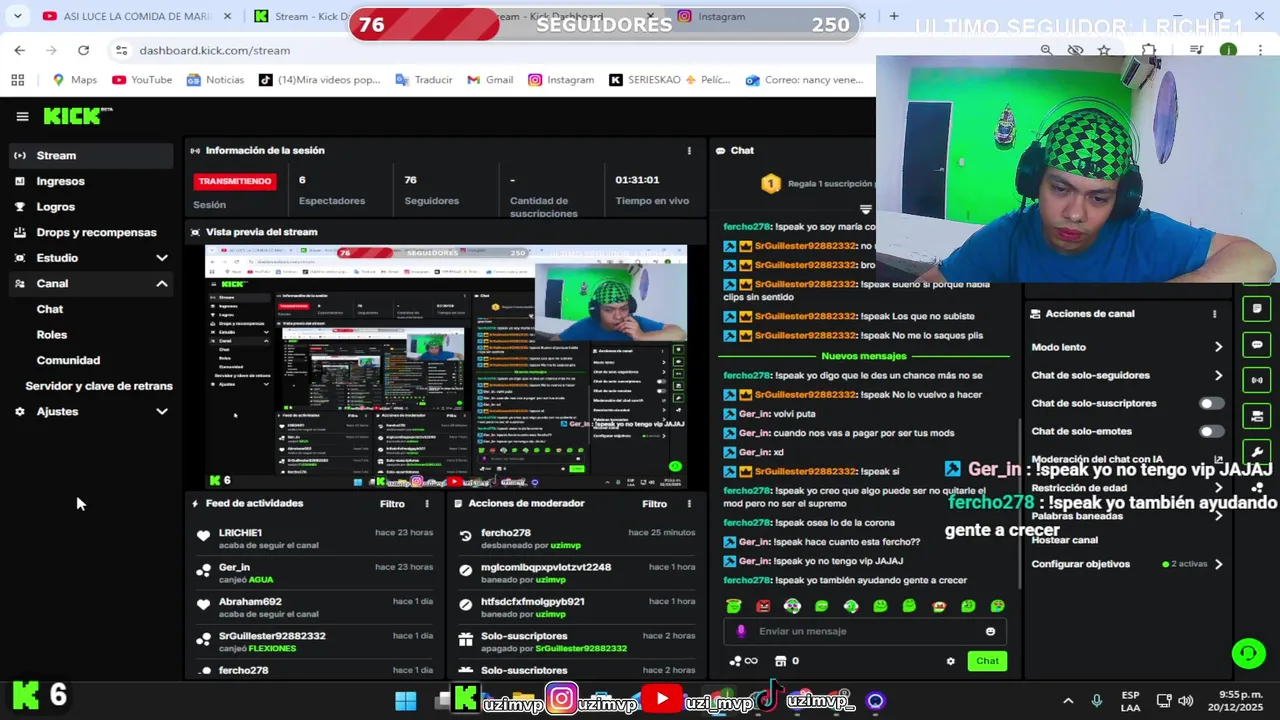Screen dimensions: 1280x720
Task: Open Comunidad under Canal
Action: 68,360
